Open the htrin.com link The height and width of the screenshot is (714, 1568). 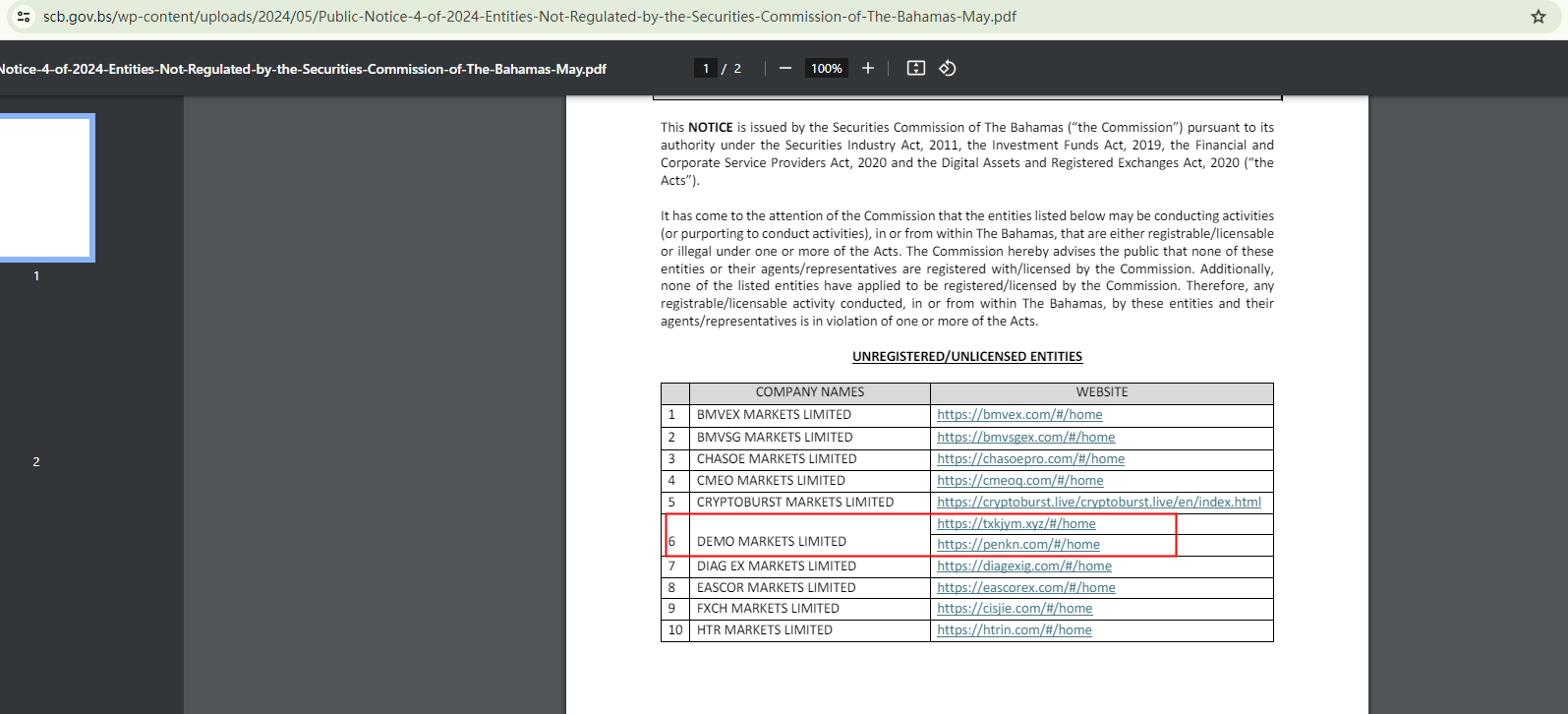pyautogui.click(x=1014, y=630)
